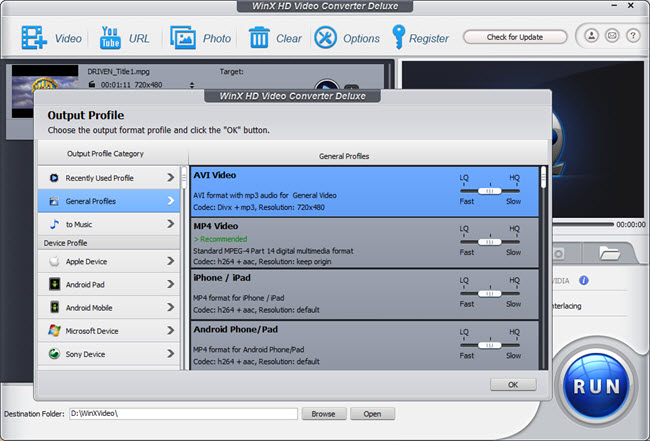This screenshot has height=441, width=650.
Task: Open the Options wrench icon
Action: pyautogui.click(x=325, y=38)
